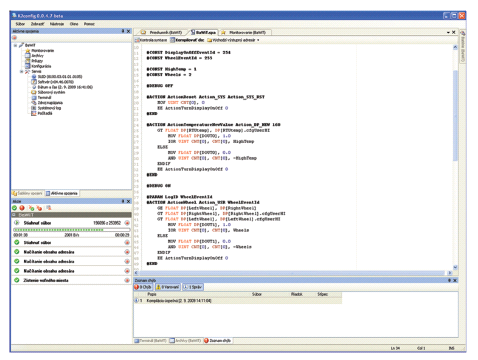Open the collapsed side panel tab at right edge
The height and width of the screenshot is (360, 478).
(x=463, y=47)
